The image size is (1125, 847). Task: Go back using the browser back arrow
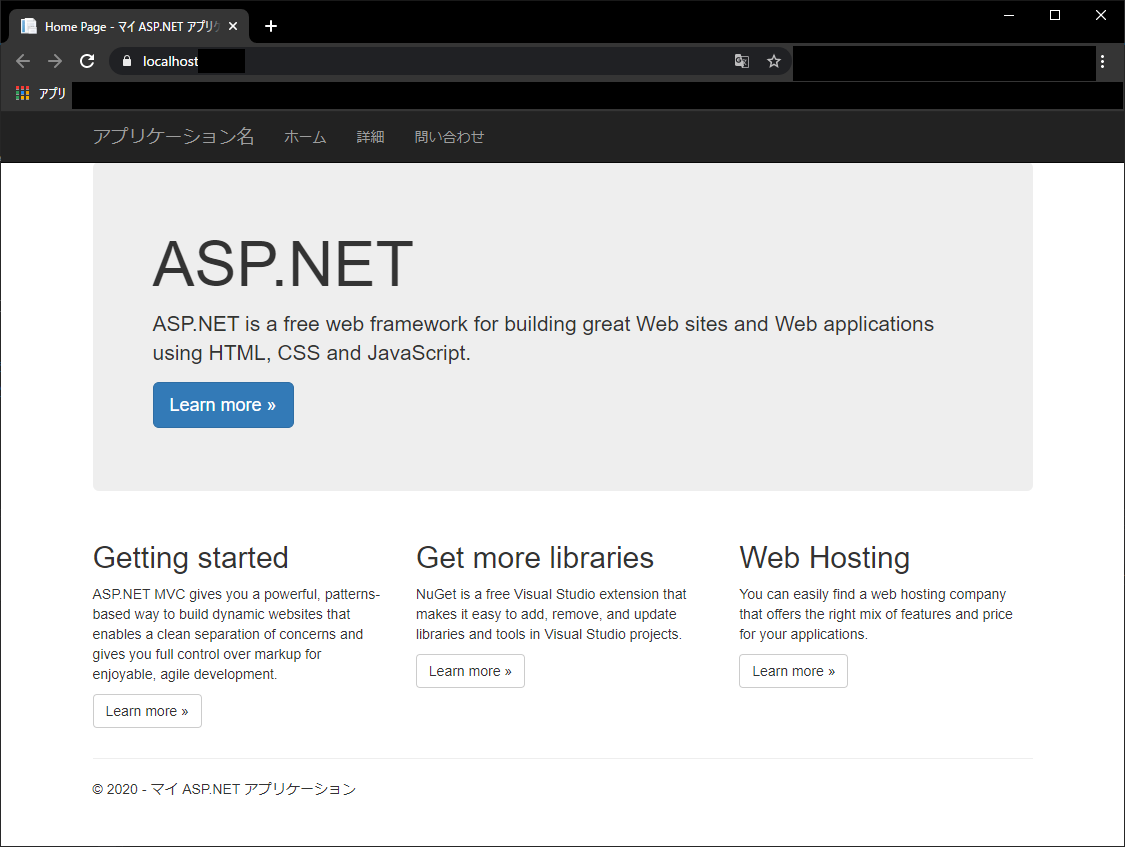(x=23, y=61)
